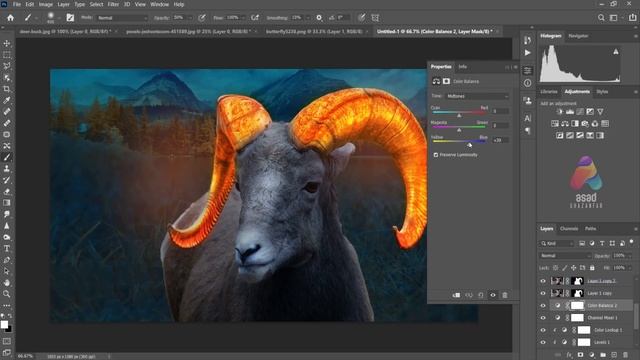Open the layer blend mode dropdown

point(565,256)
